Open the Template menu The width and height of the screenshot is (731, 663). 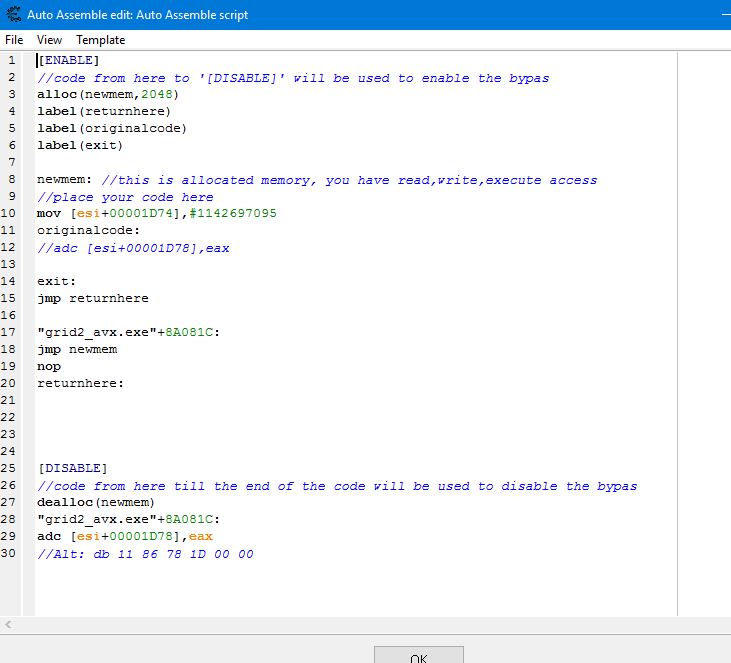(x=101, y=40)
